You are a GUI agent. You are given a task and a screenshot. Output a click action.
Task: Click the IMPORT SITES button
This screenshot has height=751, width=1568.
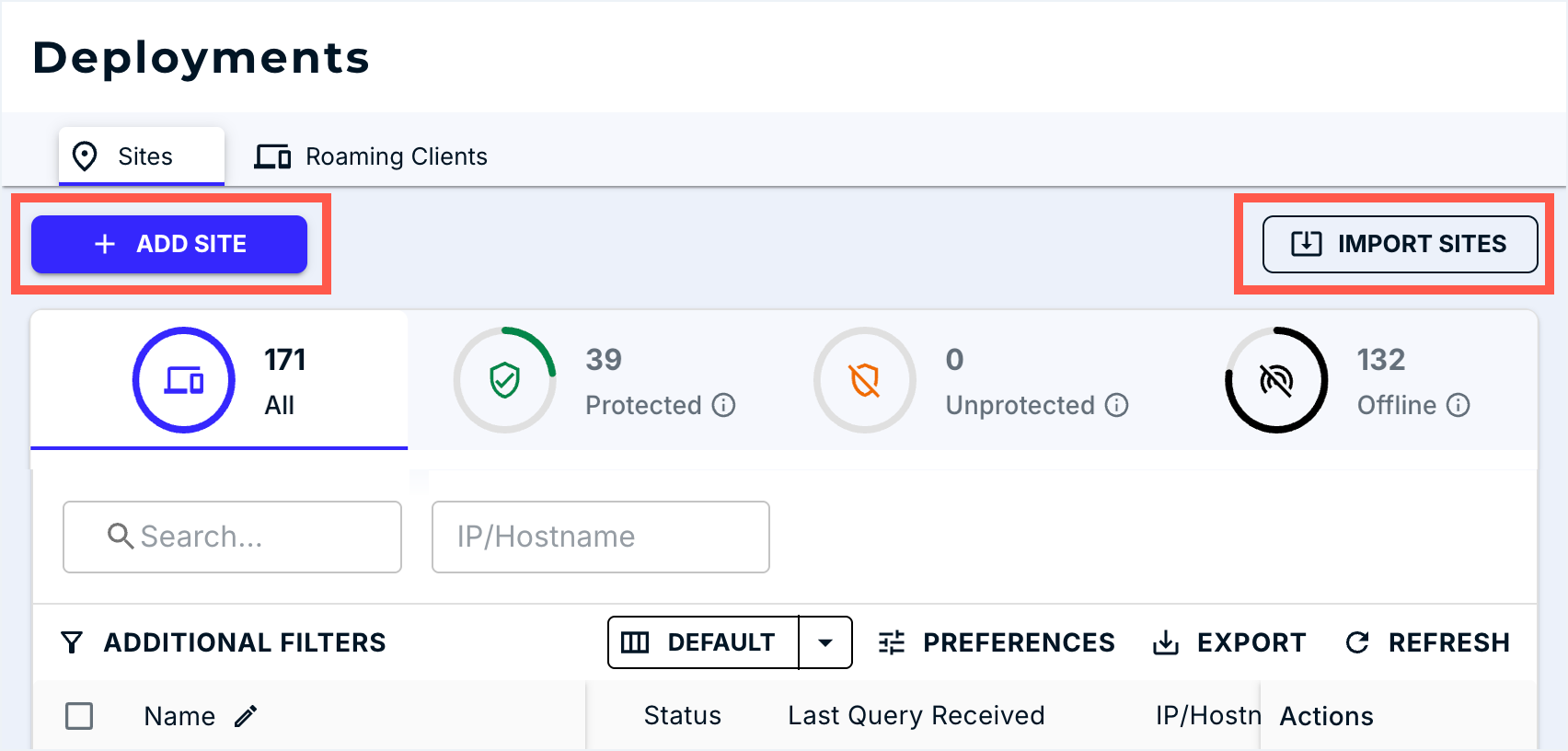[x=1400, y=244]
